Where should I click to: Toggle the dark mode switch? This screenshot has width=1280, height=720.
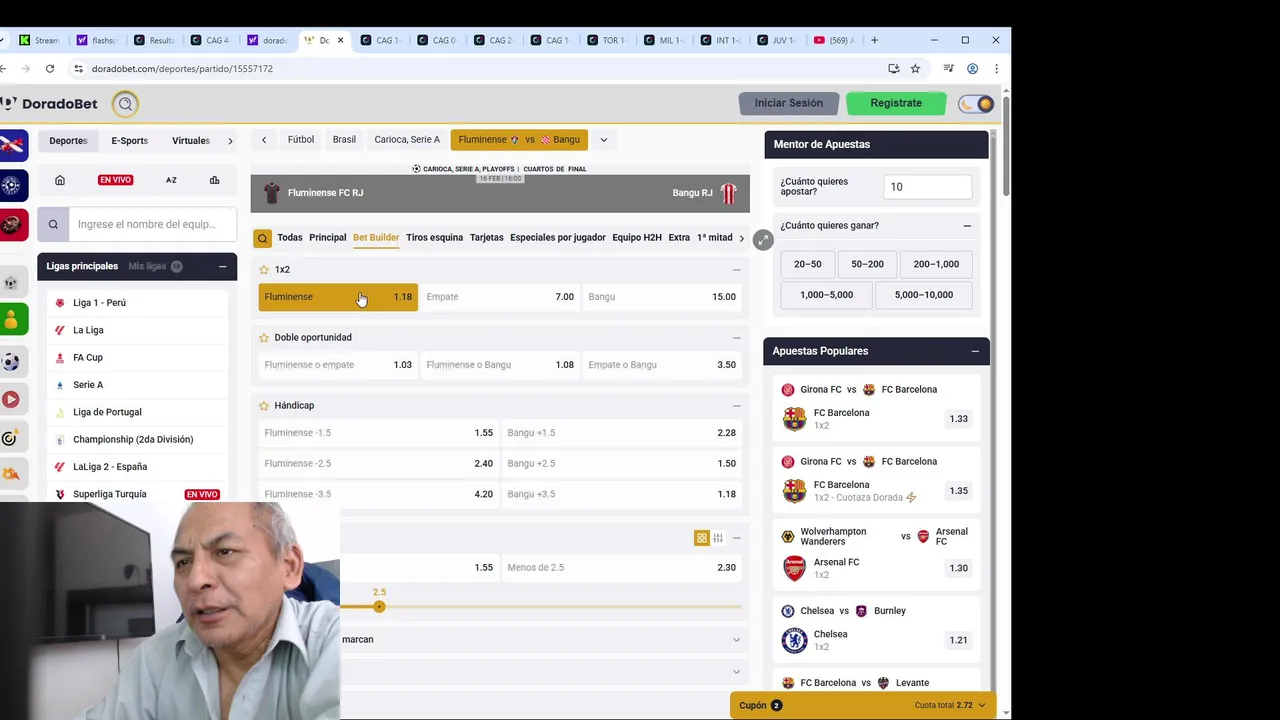pos(976,103)
